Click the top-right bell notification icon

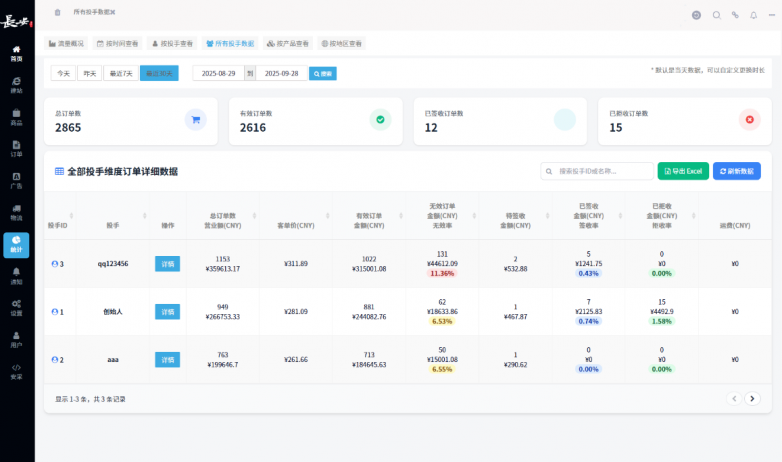click(x=754, y=15)
